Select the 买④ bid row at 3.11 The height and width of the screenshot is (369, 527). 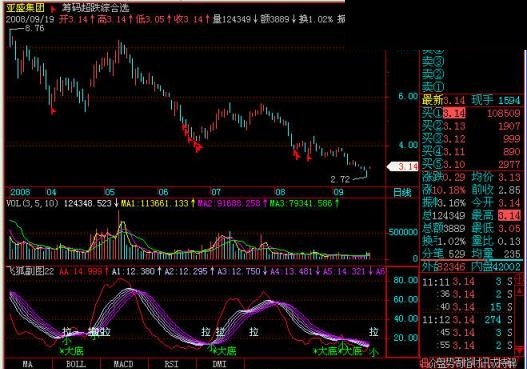pyautogui.click(x=471, y=152)
